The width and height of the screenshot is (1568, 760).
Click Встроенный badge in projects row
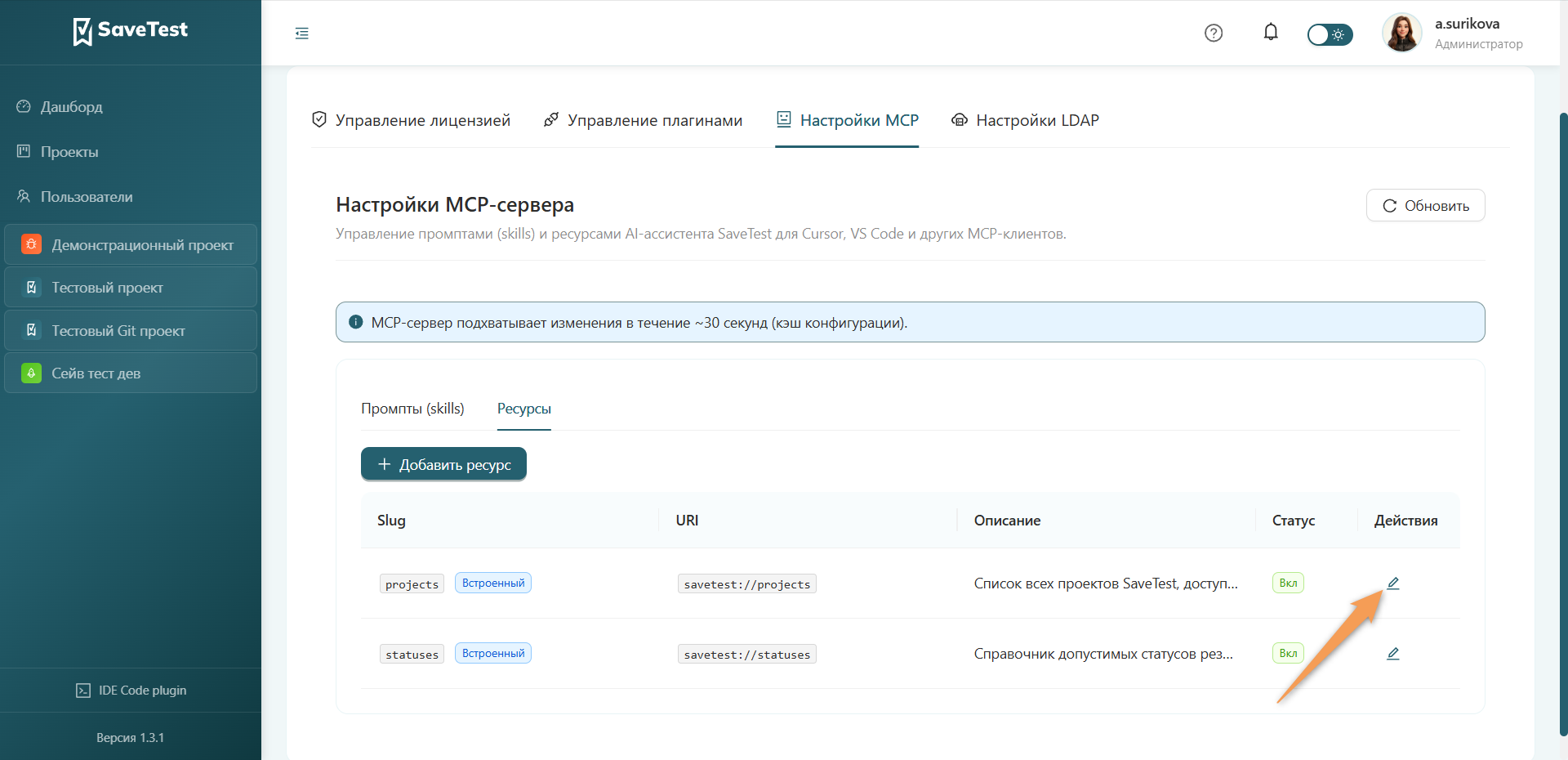pyautogui.click(x=493, y=583)
